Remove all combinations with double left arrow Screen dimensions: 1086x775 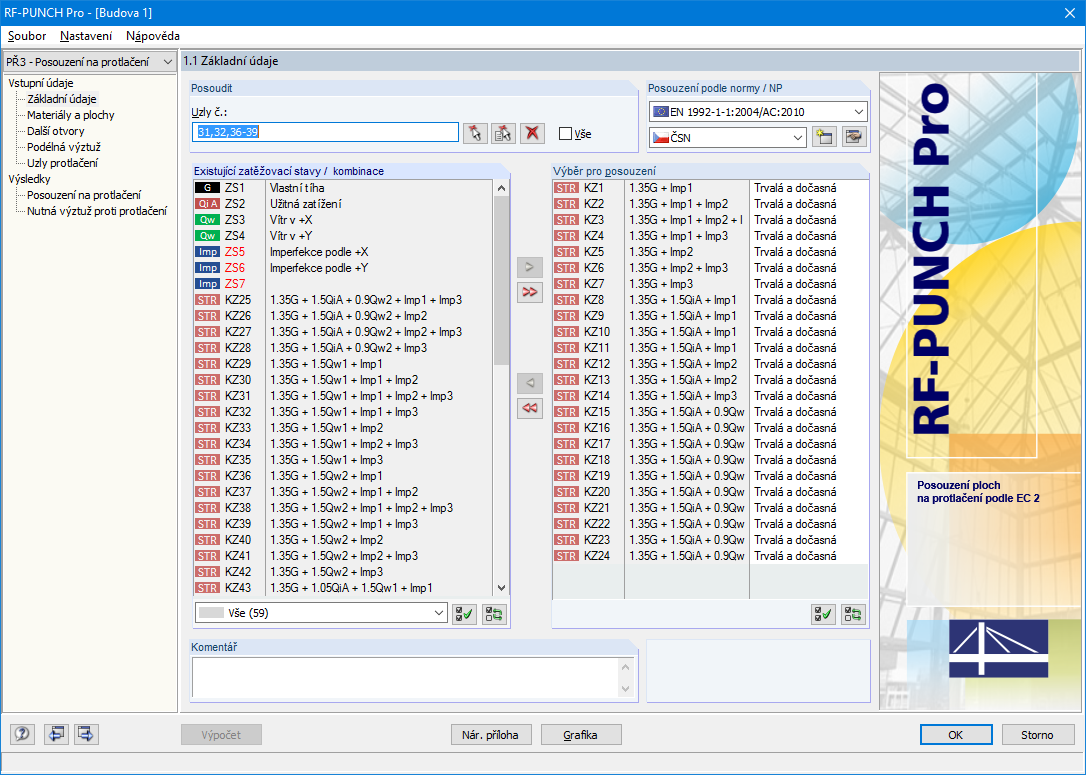point(530,408)
